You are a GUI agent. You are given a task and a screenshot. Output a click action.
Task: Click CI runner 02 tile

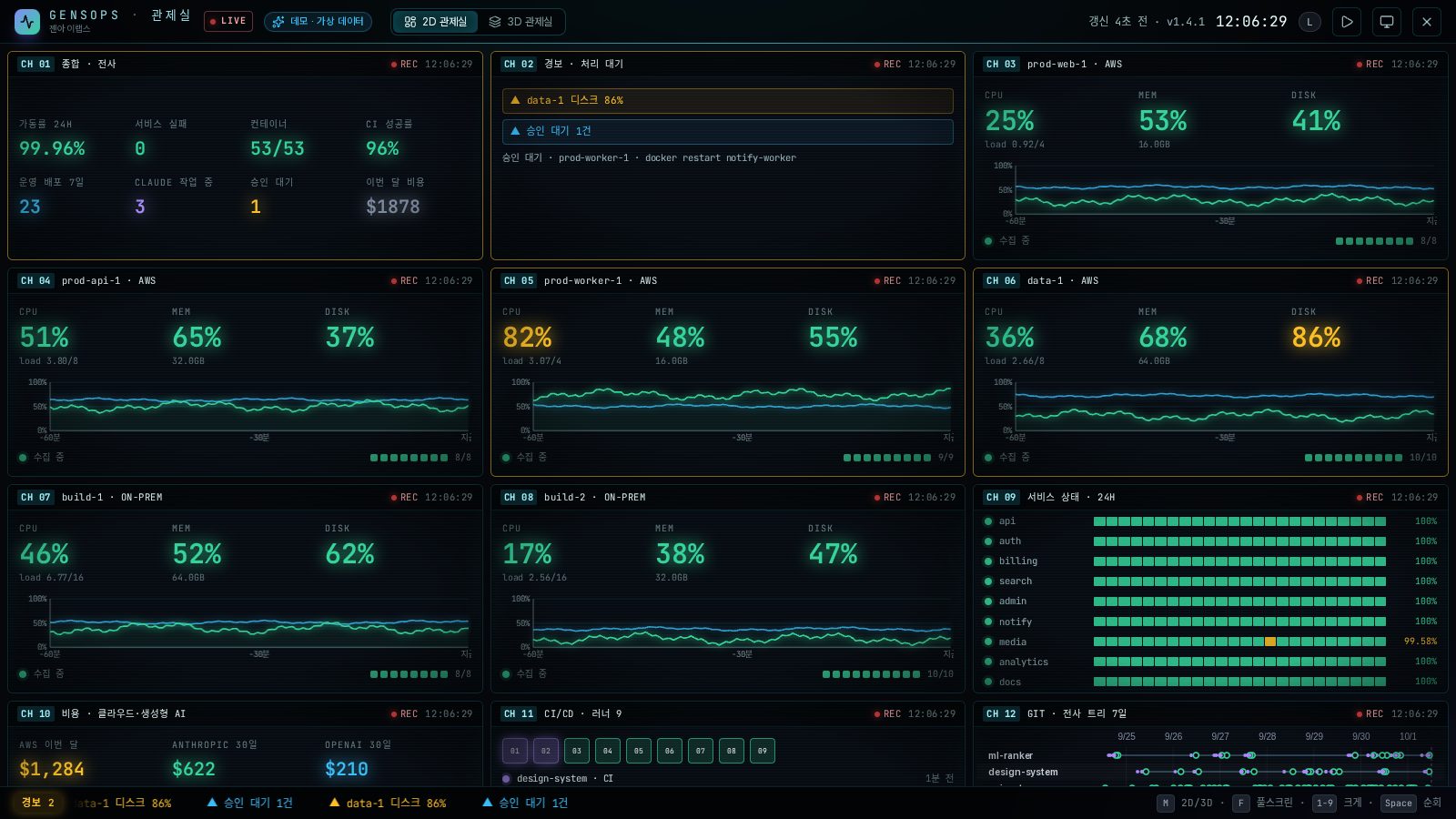tap(546, 751)
